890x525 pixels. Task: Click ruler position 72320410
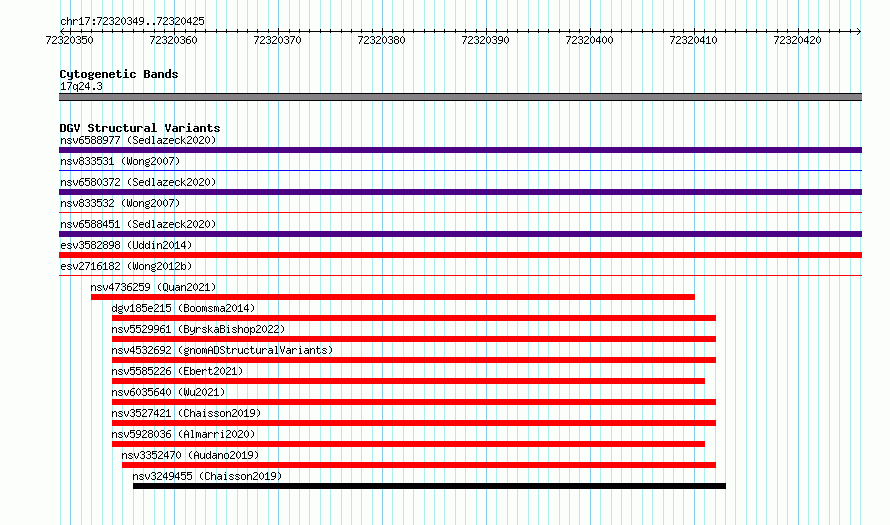[694, 40]
